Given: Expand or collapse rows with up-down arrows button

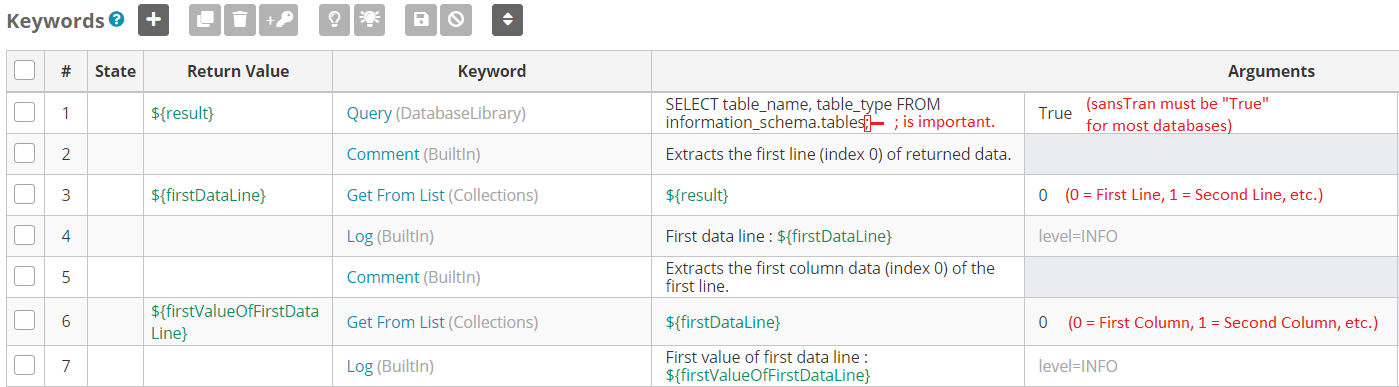Looking at the screenshot, I should 508,20.
